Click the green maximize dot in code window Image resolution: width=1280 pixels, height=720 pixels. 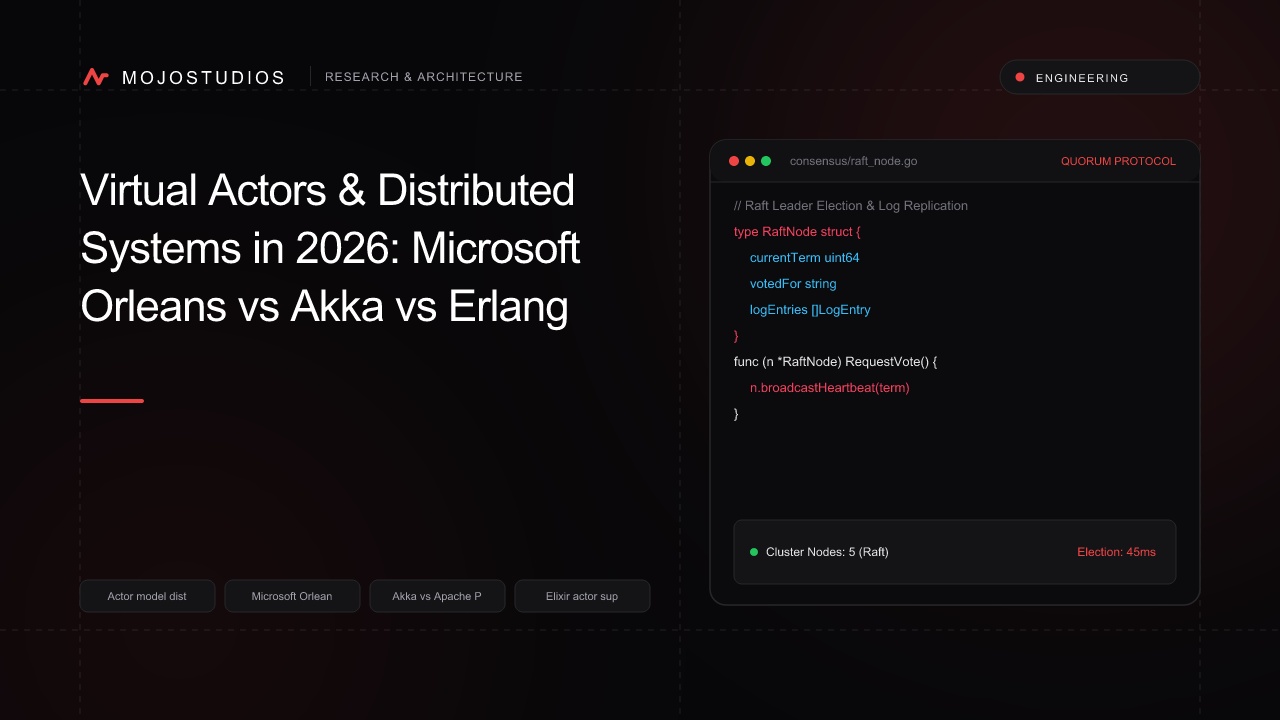(x=766, y=161)
